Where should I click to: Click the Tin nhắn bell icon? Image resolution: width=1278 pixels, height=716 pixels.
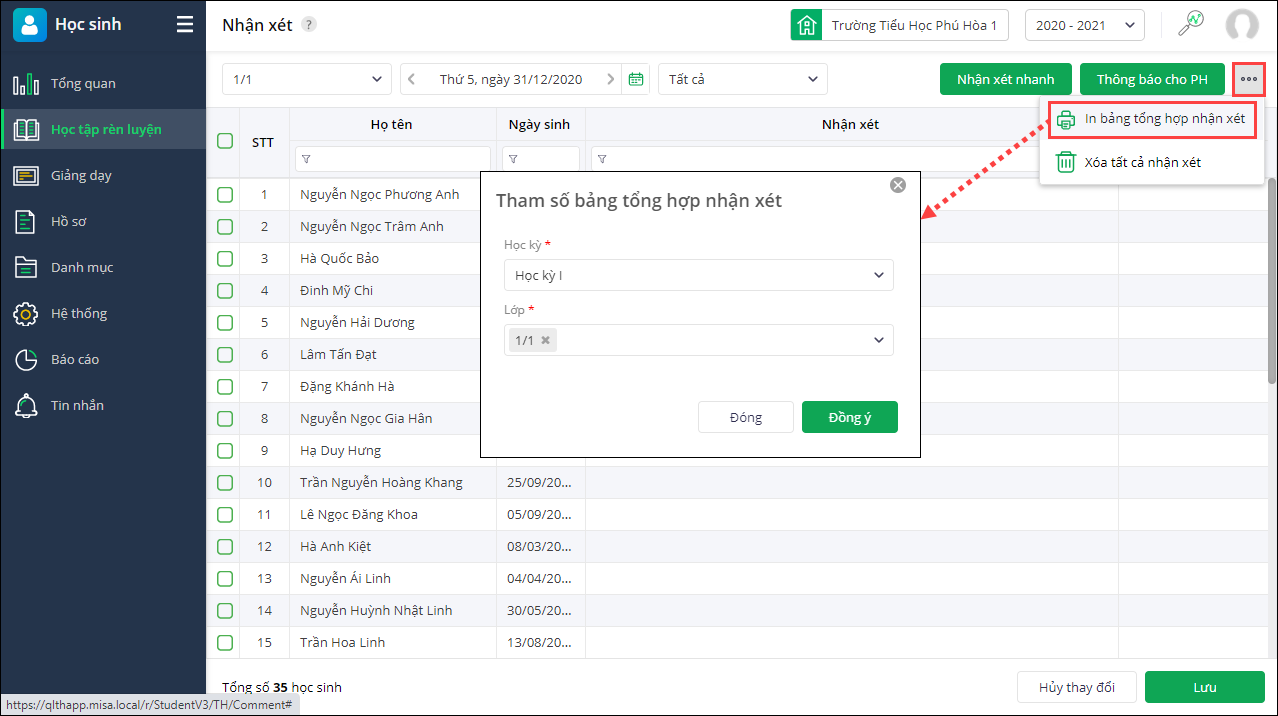(26, 405)
